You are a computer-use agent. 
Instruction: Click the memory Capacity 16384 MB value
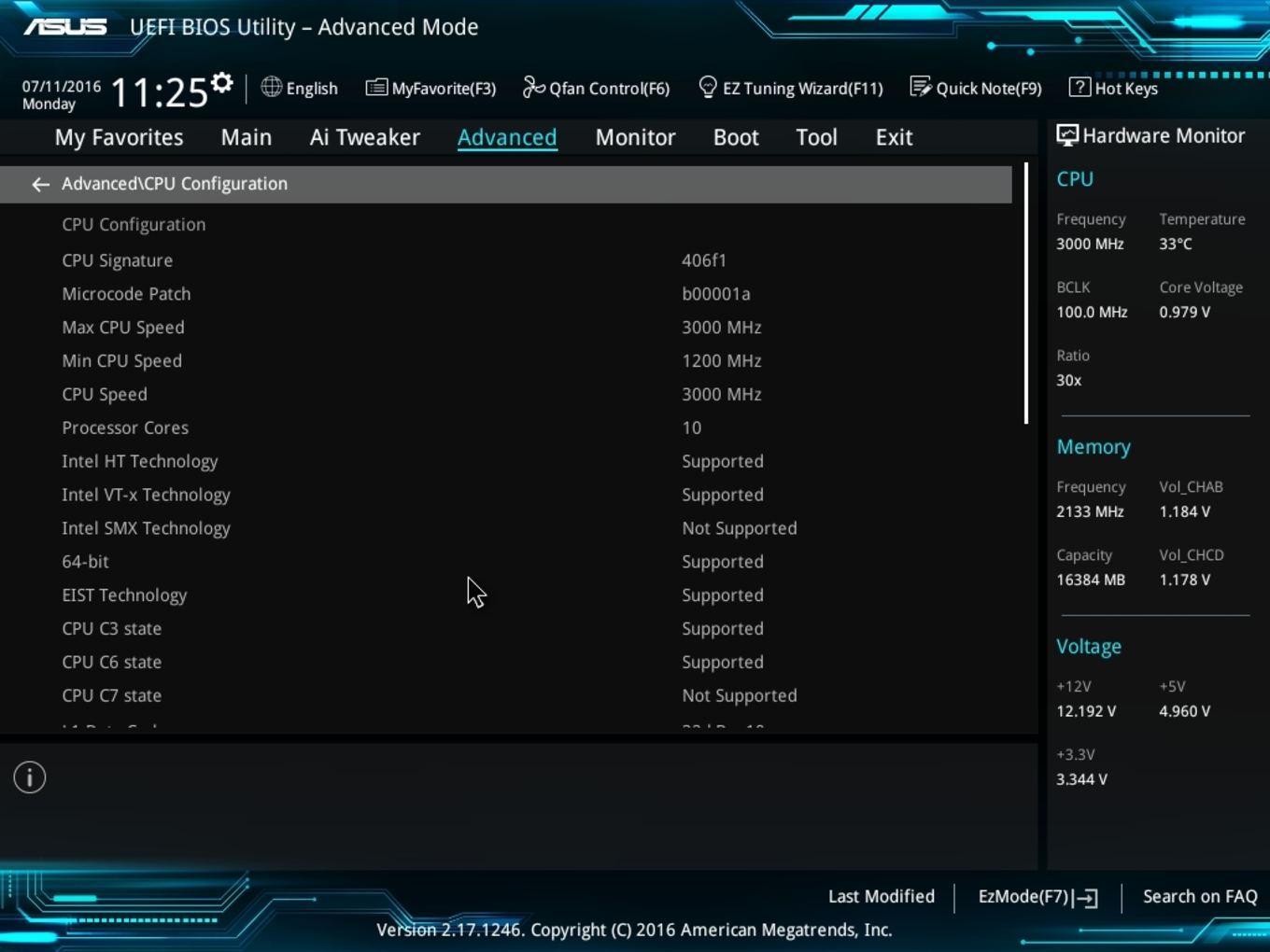(1091, 580)
